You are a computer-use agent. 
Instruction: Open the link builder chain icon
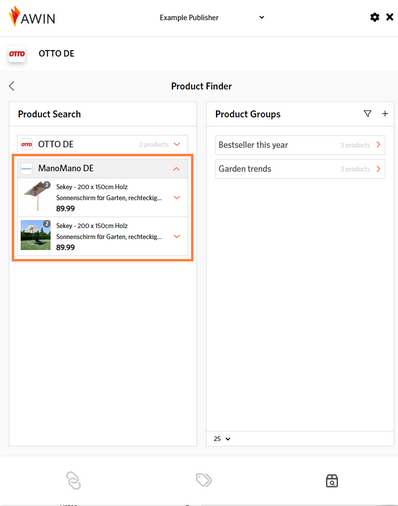tap(73, 480)
